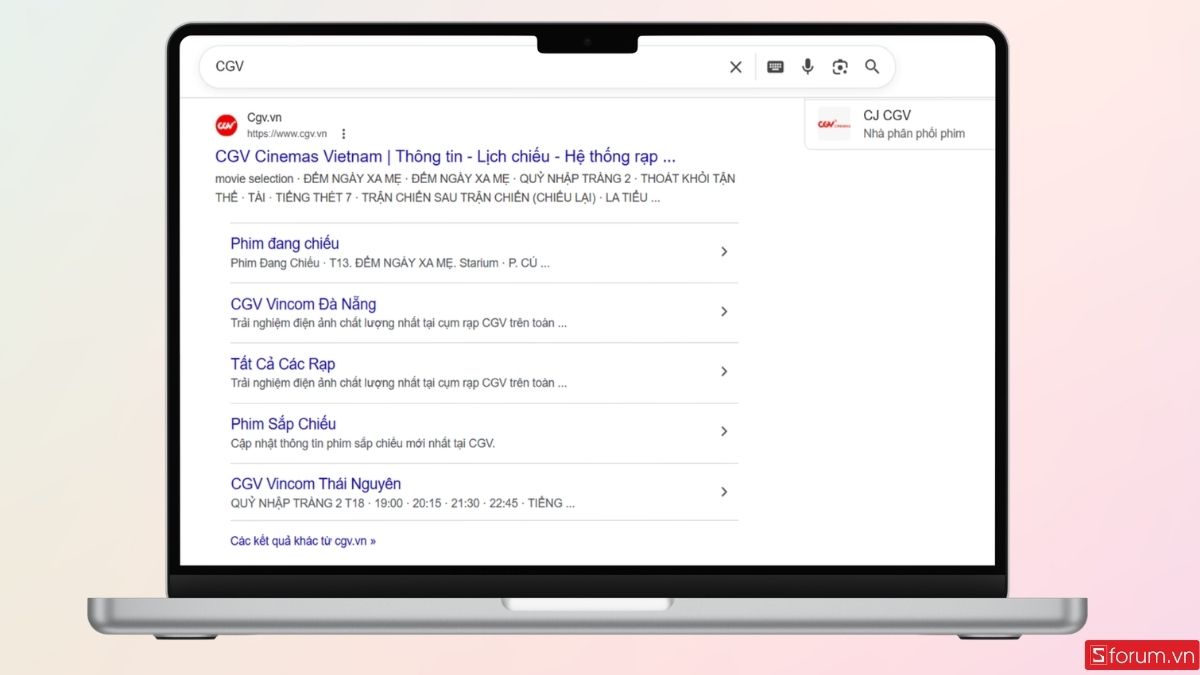
Task: Click the Cgv.vn favicon beside the site name
Action: [226, 124]
